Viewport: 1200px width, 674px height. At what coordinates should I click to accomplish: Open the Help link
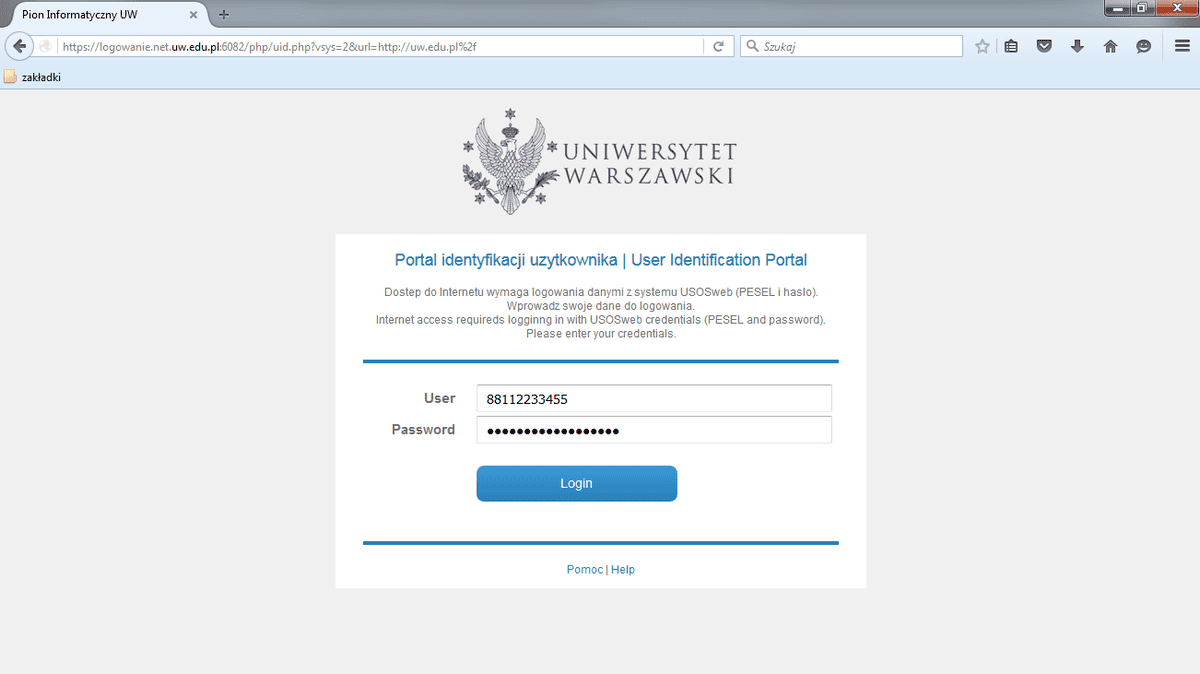click(623, 569)
